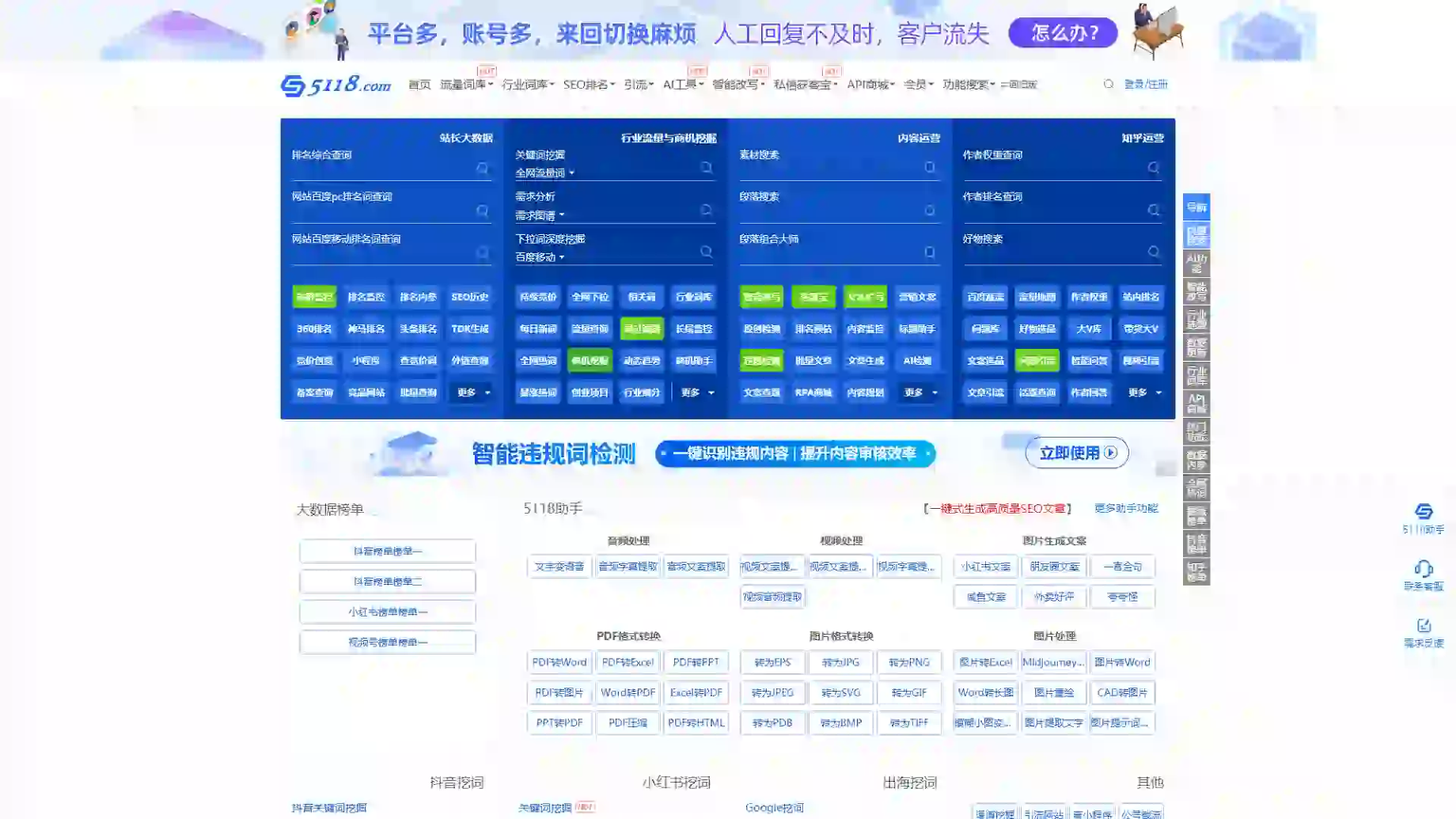Expand the 引流 navigation dropdown
The height and width of the screenshot is (819, 1456).
[x=639, y=84]
